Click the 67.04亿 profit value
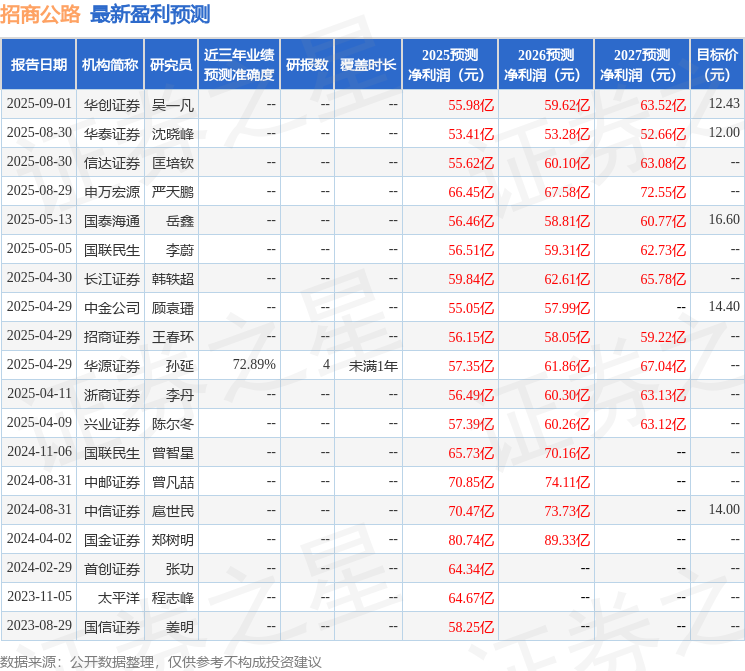745x671 pixels. tap(663, 365)
